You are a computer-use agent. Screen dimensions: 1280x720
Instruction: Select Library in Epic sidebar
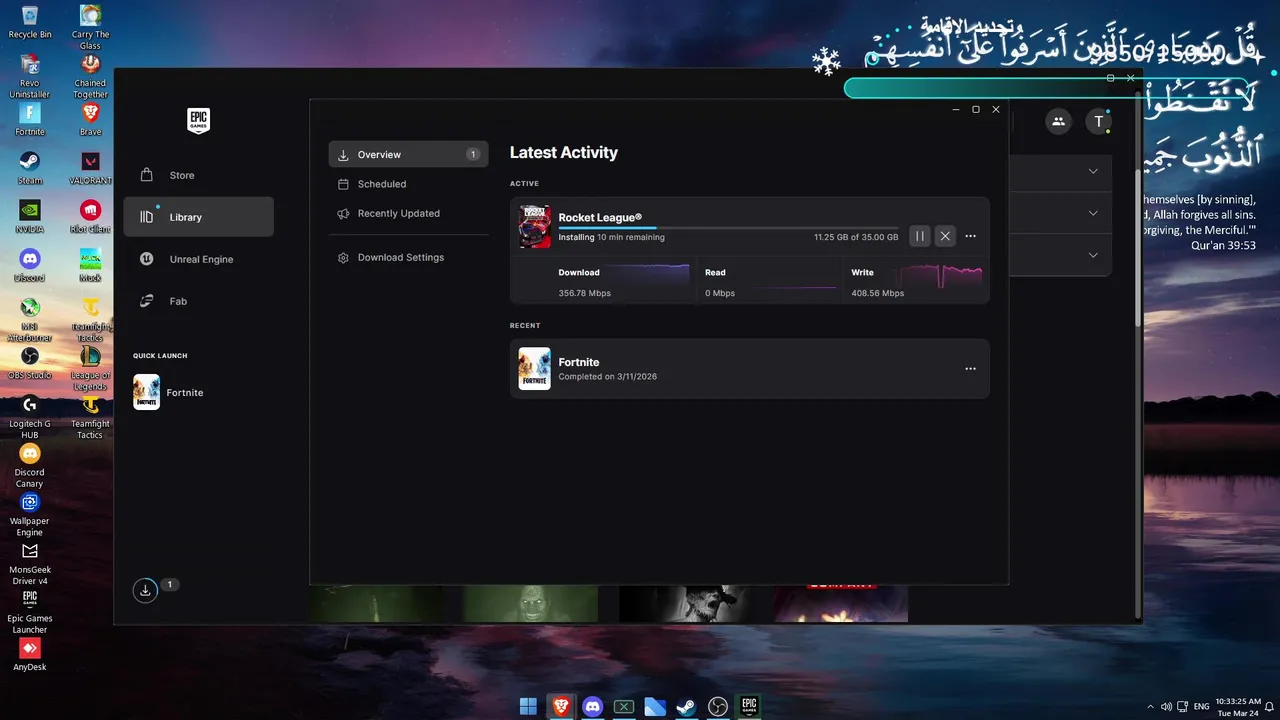[x=198, y=217]
